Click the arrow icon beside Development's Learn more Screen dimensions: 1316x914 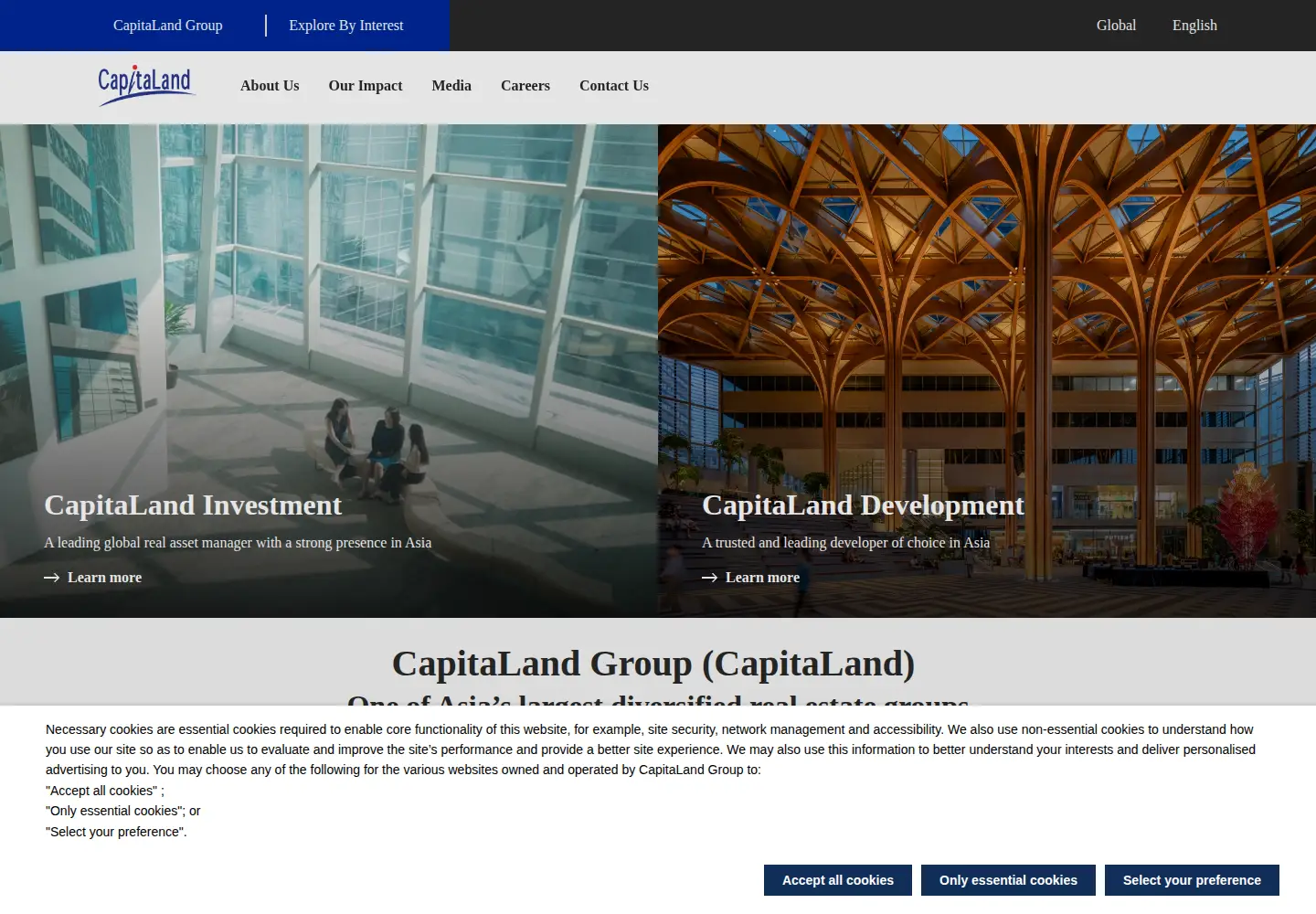710,578
